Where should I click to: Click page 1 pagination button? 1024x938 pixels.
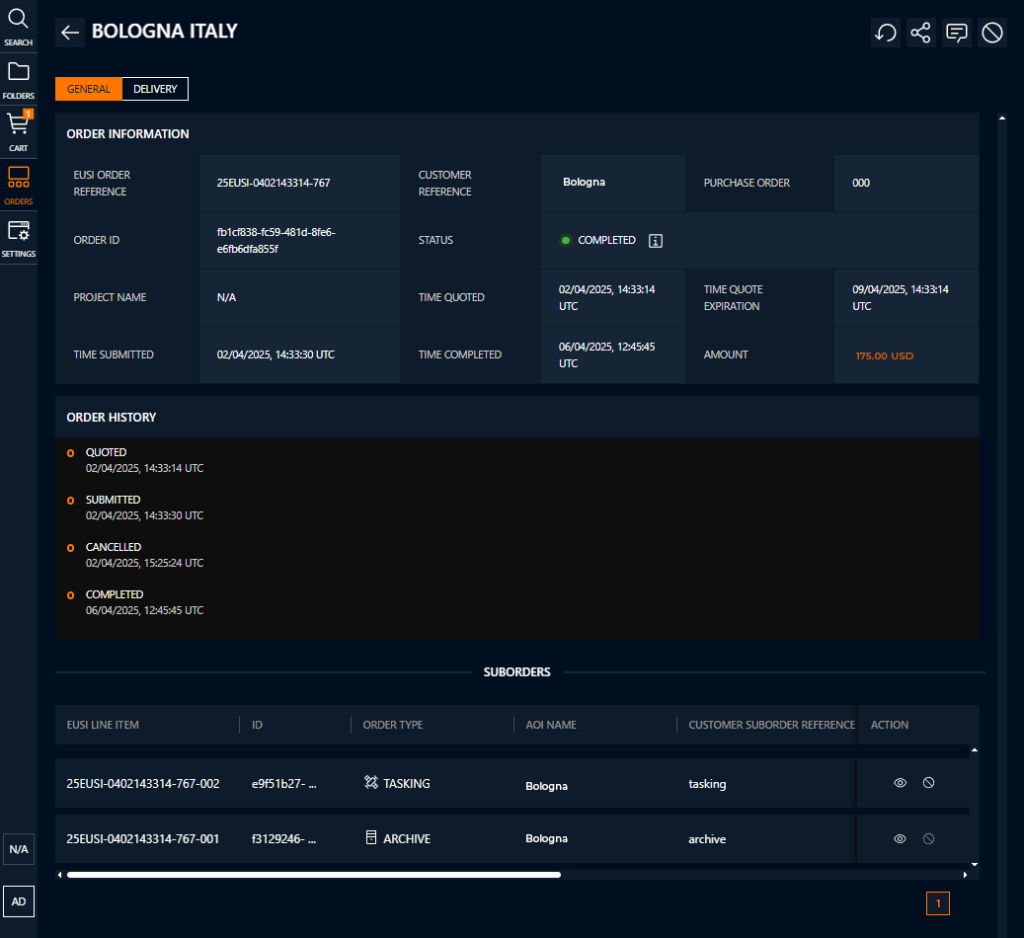pos(938,904)
